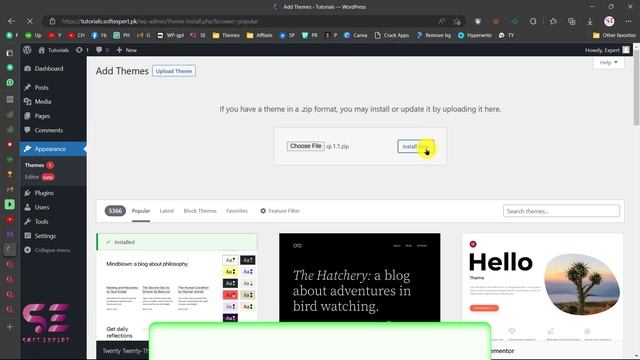Image resolution: width=640 pixels, height=360 pixels.
Task: Switch to the Block Themes tab
Action: click(200, 211)
